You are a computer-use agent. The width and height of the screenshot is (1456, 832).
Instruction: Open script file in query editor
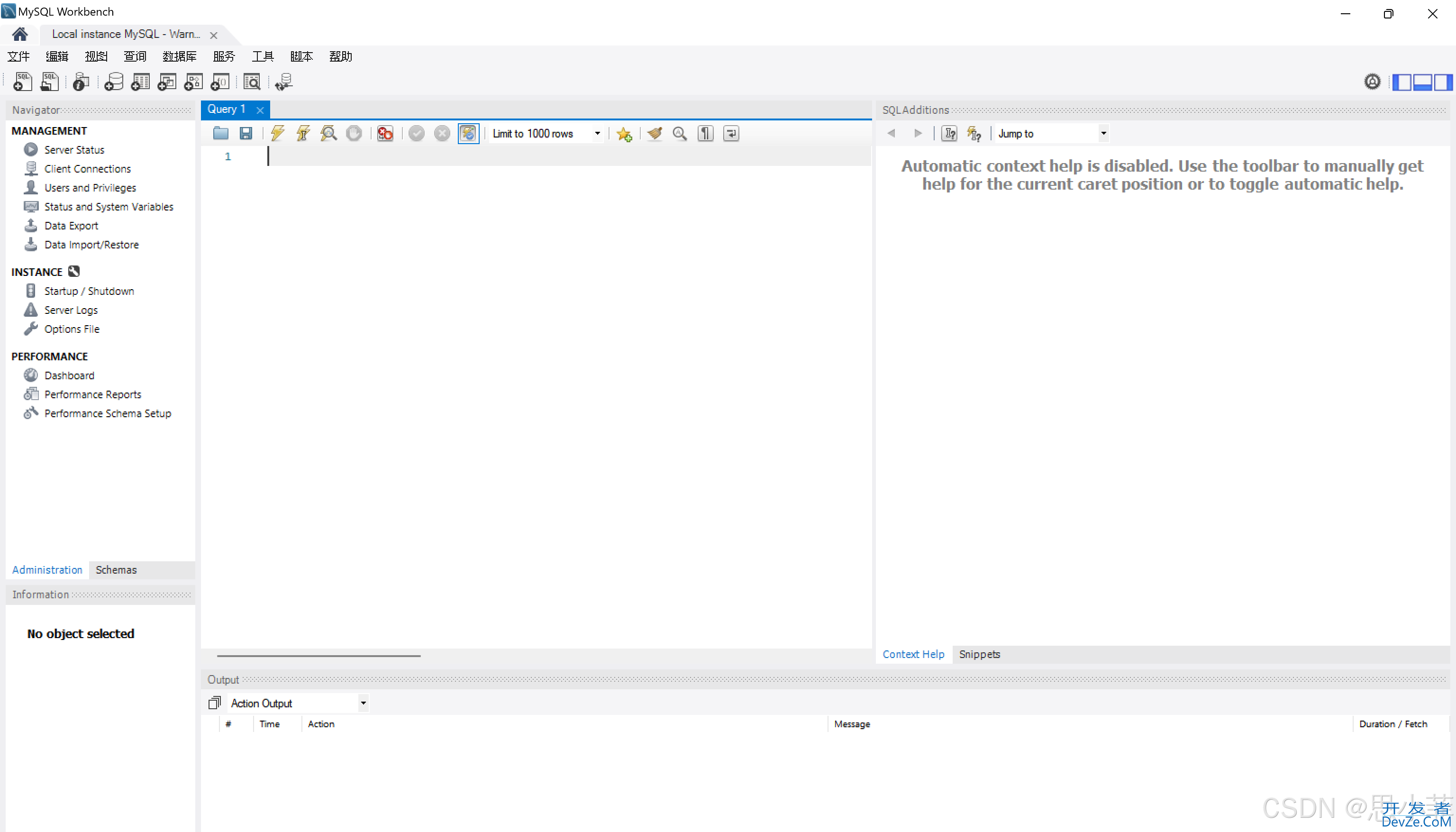[220, 133]
